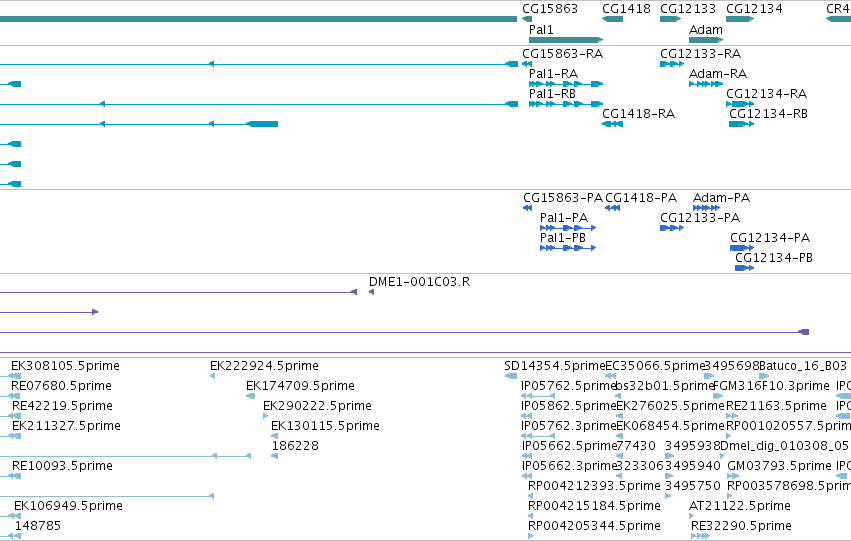The width and height of the screenshot is (851, 541).
Task: Select protein CG12134-PA
Action: tap(770, 238)
